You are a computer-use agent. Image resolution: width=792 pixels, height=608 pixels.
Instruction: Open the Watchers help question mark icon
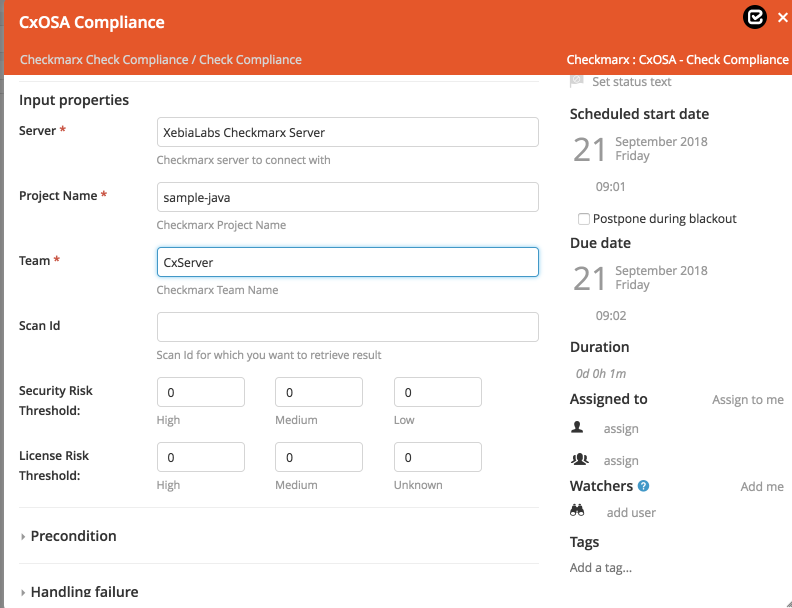tap(643, 486)
